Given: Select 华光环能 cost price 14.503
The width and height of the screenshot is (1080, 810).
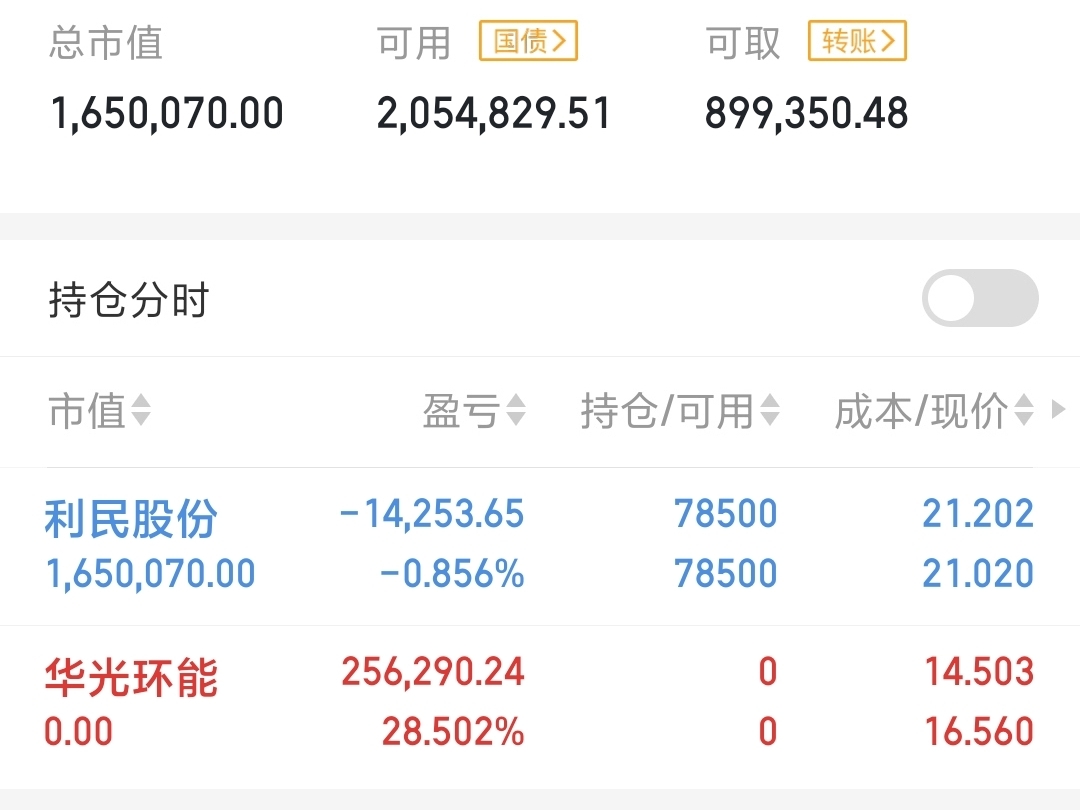Looking at the screenshot, I should (x=979, y=672).
